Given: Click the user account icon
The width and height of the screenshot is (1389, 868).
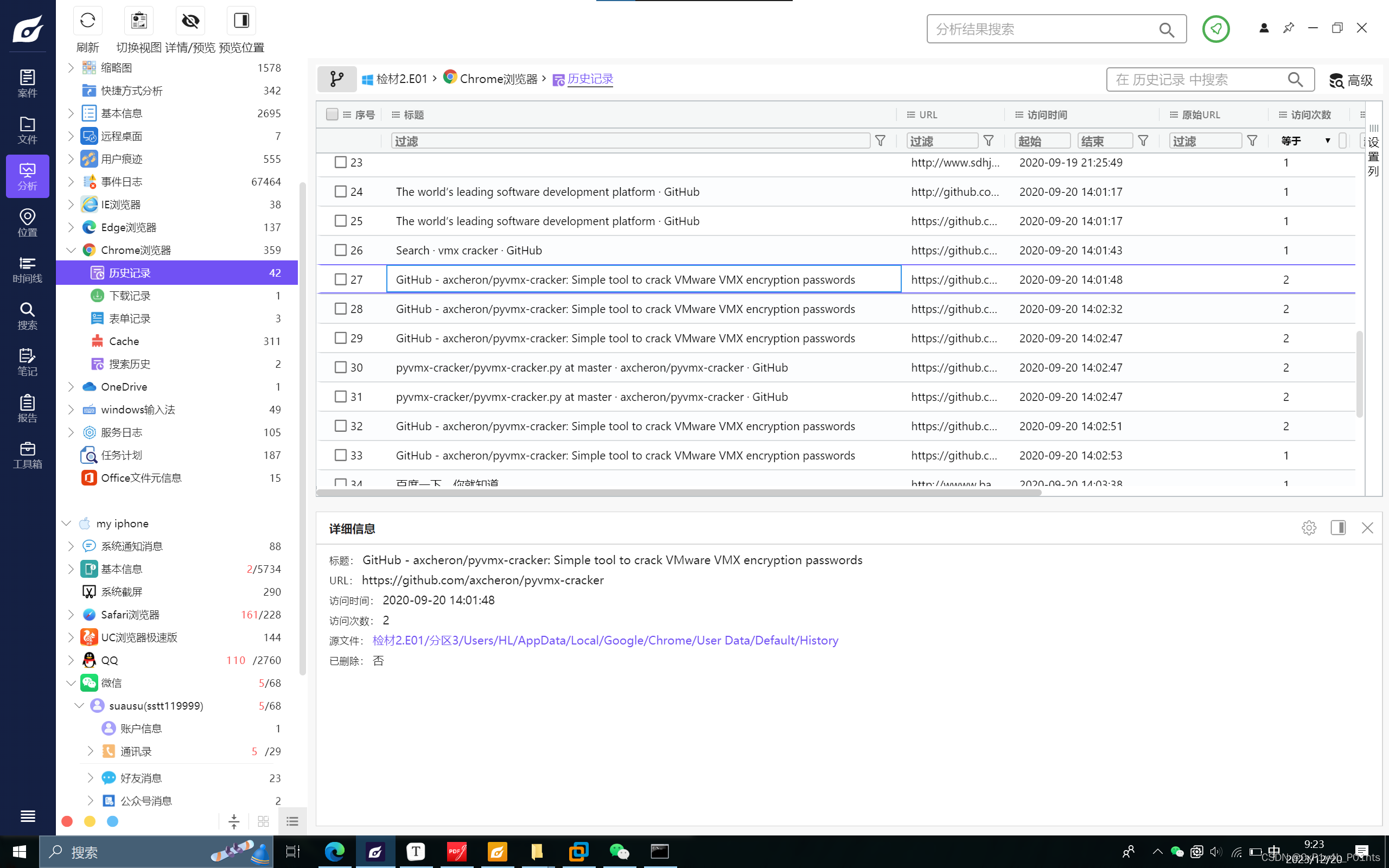Looking at the screenshot, I should coord(1264,28).
